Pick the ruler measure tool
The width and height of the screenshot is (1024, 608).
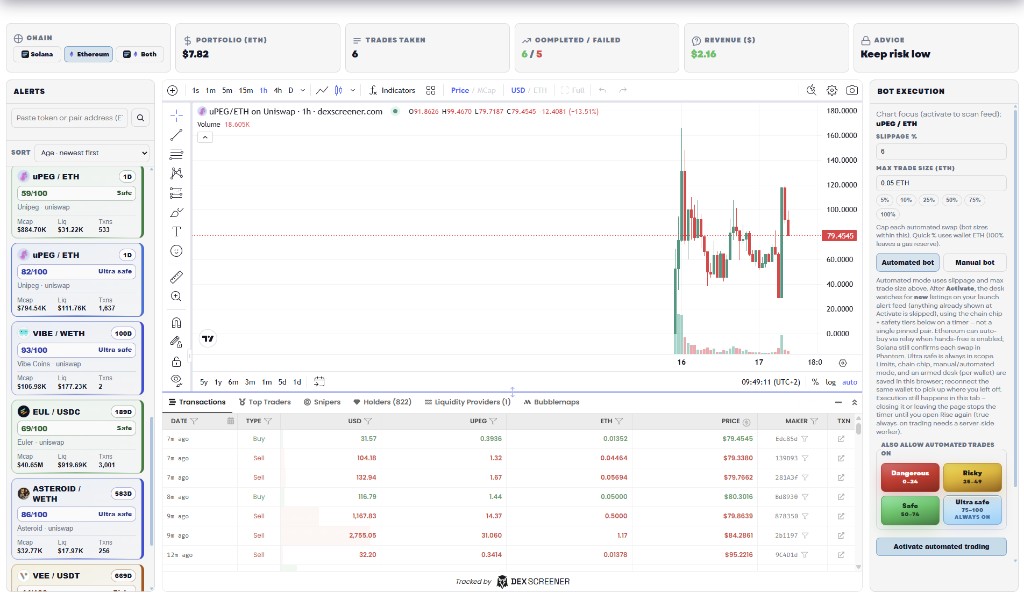(177, 276)
